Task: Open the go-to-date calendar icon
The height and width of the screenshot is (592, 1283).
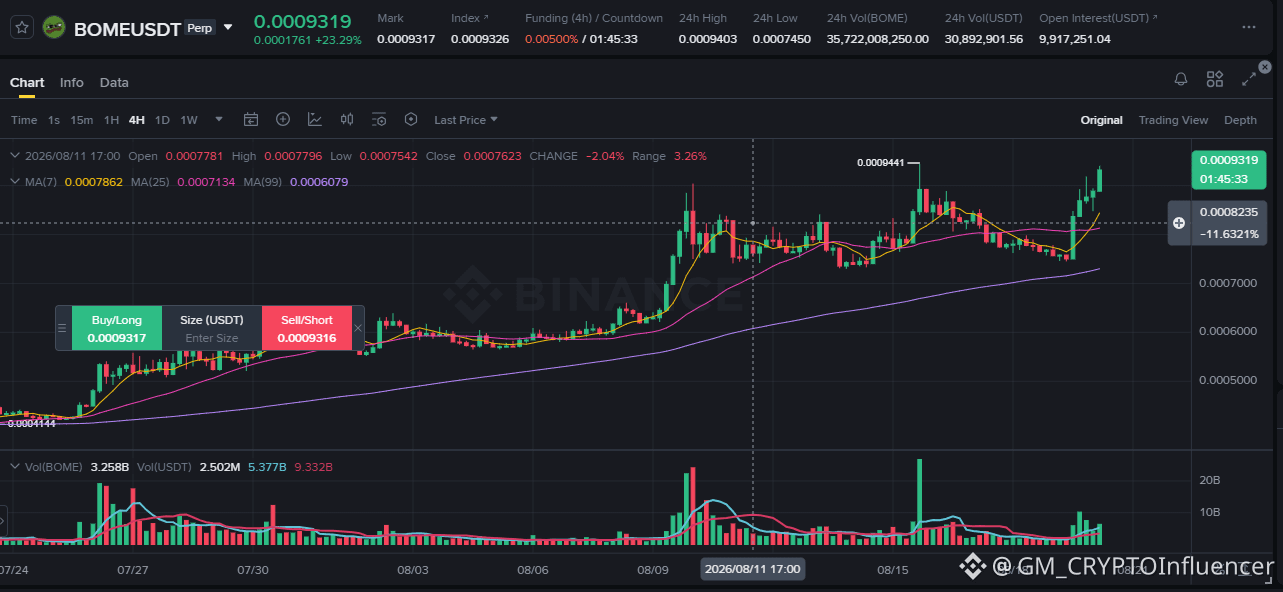Action: point(251,120)
